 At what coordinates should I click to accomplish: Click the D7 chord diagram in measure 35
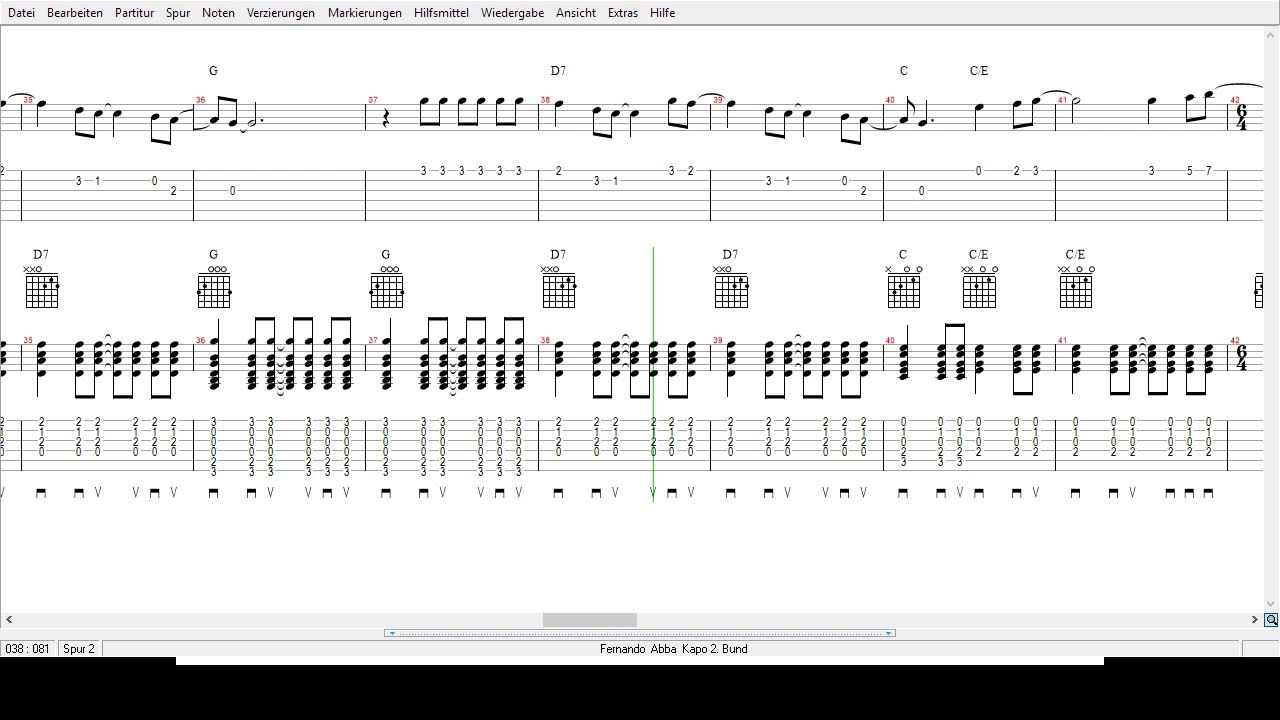click(x=41, y=288)
